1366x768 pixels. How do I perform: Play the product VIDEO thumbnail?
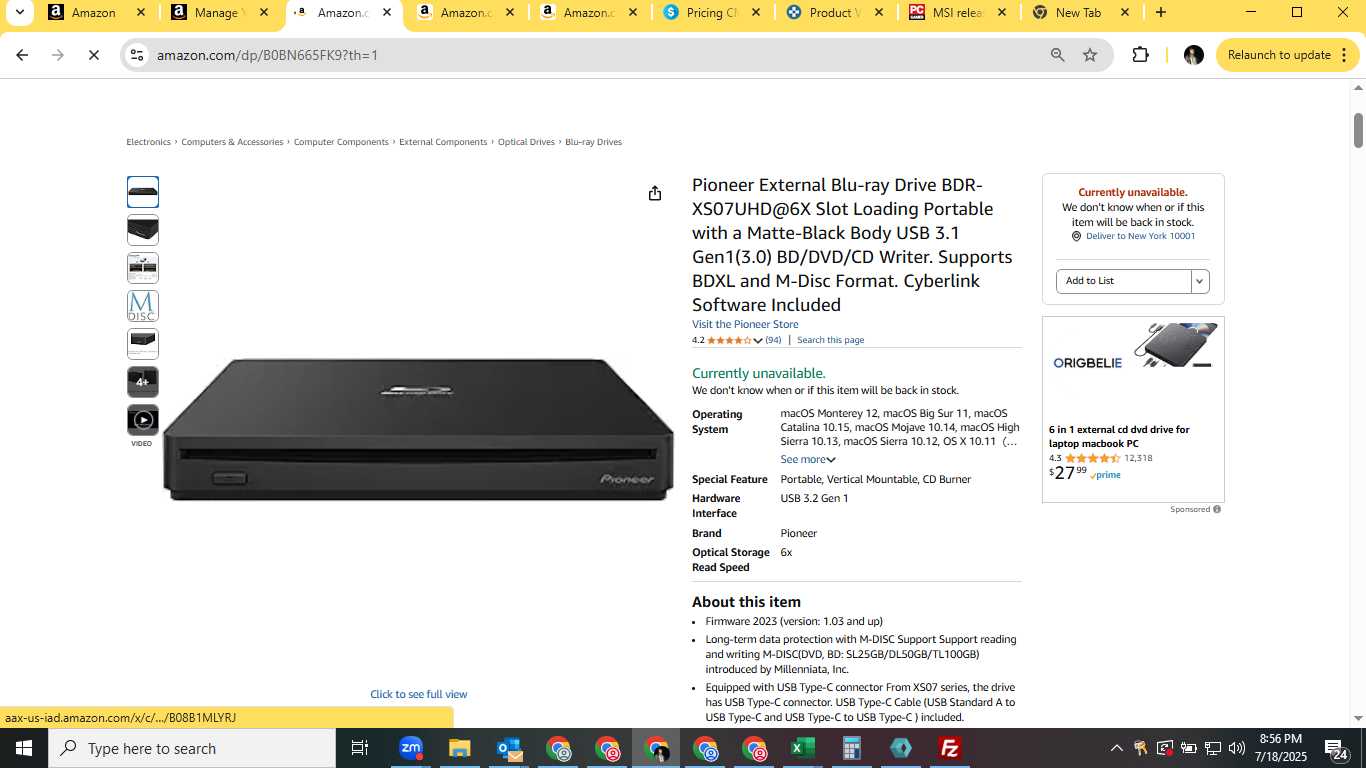143,420
